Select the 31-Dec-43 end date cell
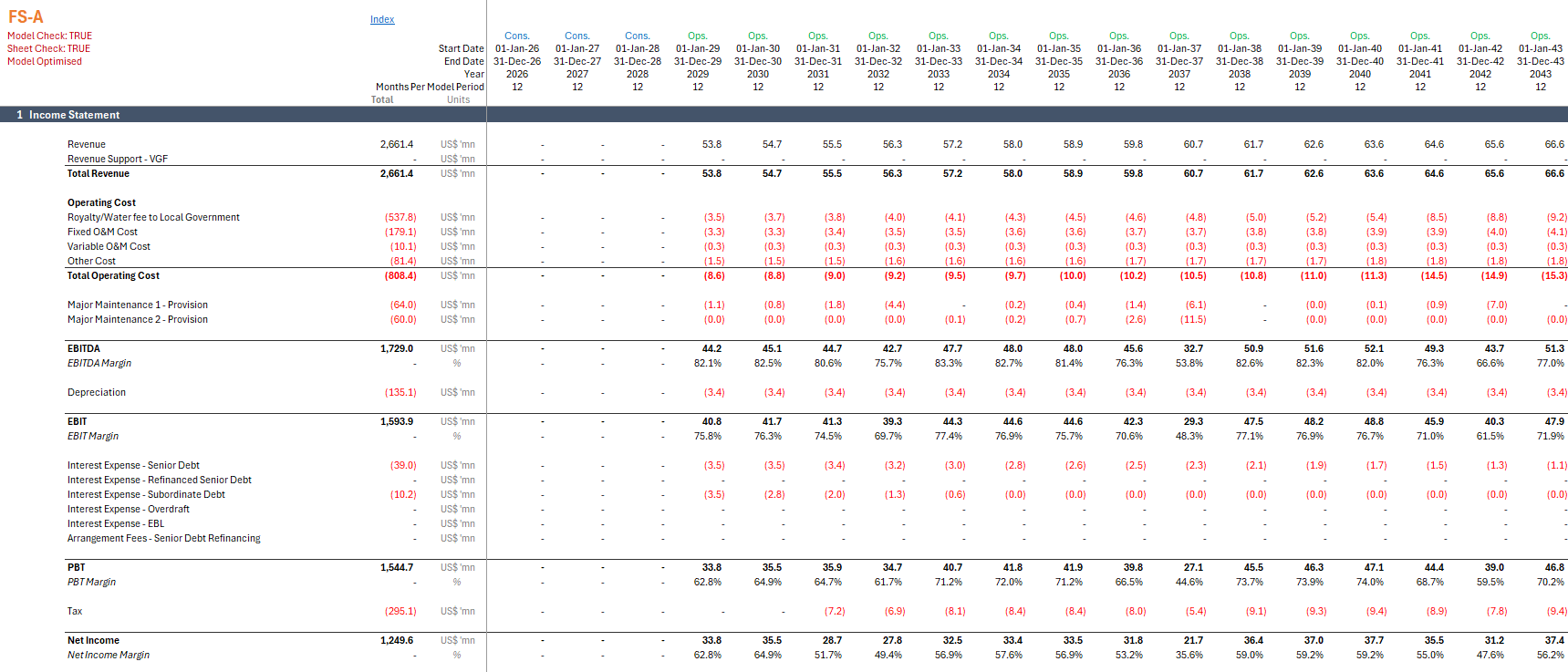The height and width of the screenshot is (672, 1568). point(1541,62)
